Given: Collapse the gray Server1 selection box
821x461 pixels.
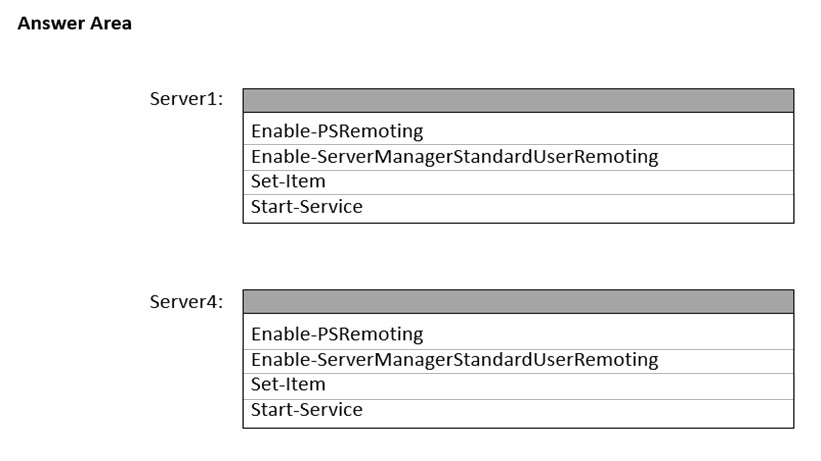Looking at the screenshot, I should (x=518, y=100).
